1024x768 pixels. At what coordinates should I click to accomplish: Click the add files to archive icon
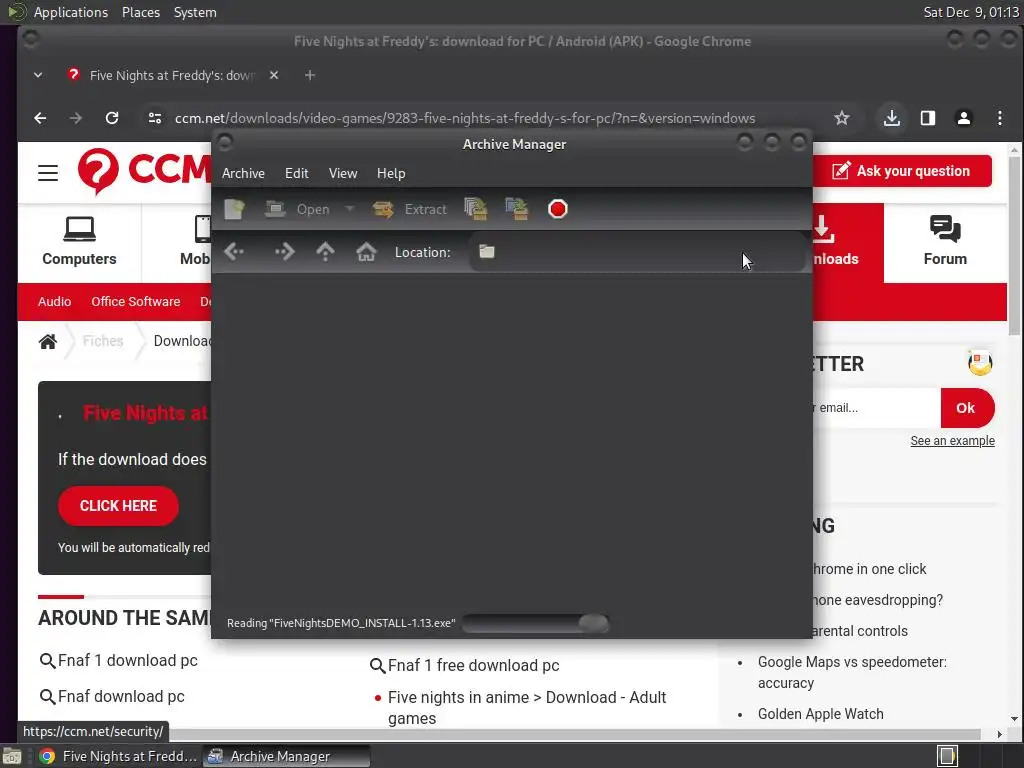tap(476, 210)
